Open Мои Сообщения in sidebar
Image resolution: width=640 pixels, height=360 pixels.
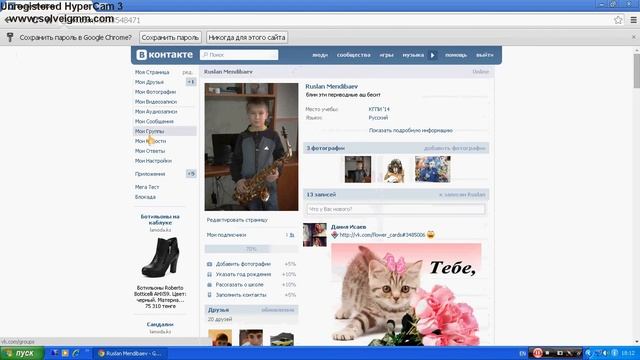[154, 121]
